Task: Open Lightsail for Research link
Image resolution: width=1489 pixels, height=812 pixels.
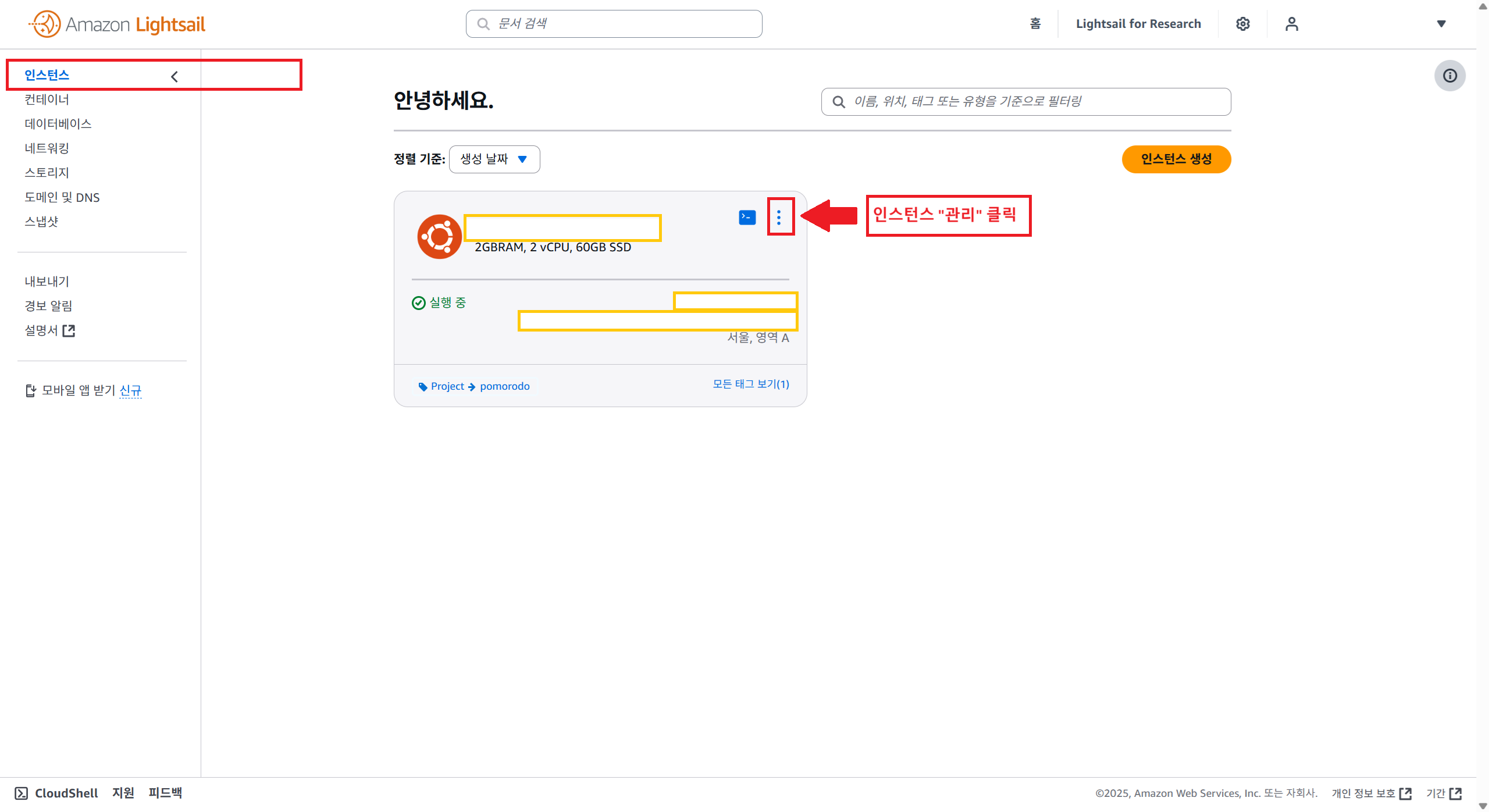Action: pyautogui.click(x=1138, y=24)
